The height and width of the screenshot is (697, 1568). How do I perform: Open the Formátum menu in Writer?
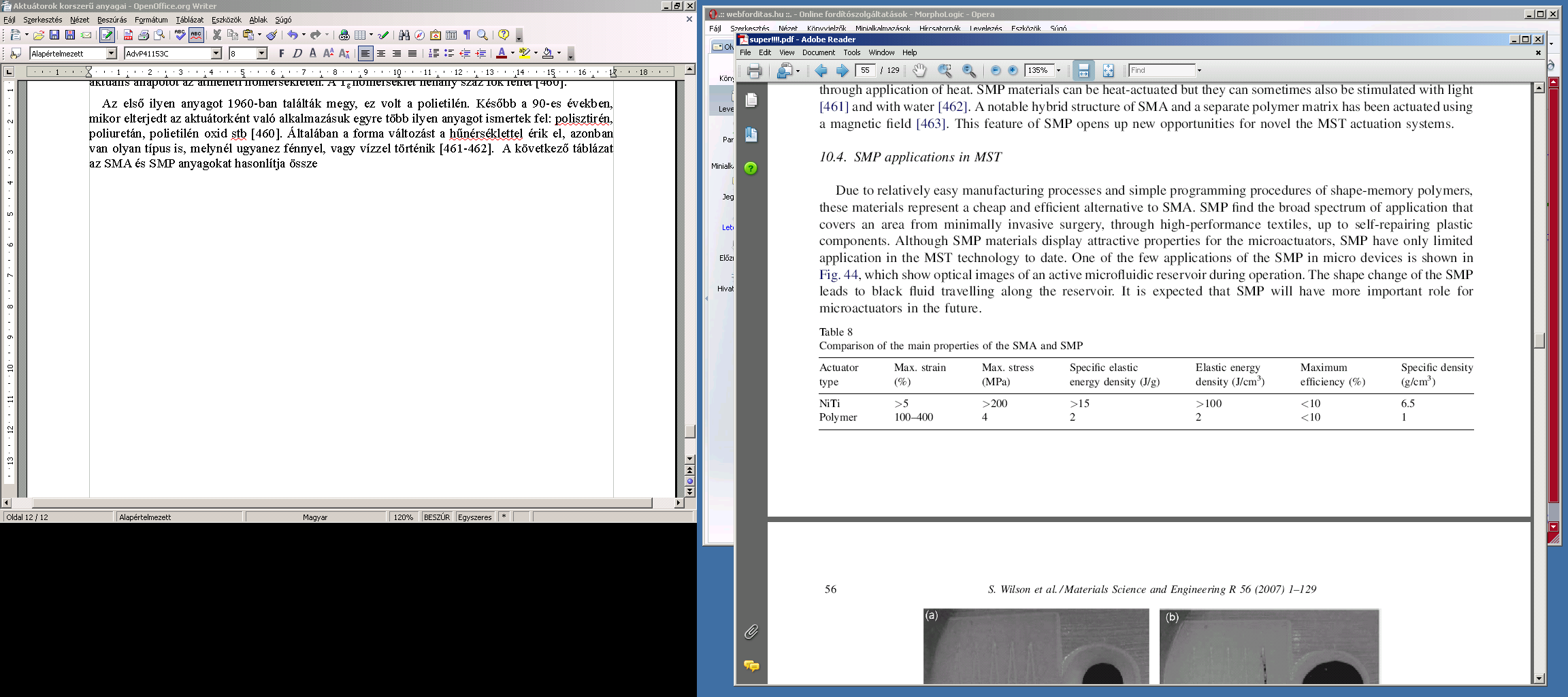pyautogui.click(x=151, y=20)
